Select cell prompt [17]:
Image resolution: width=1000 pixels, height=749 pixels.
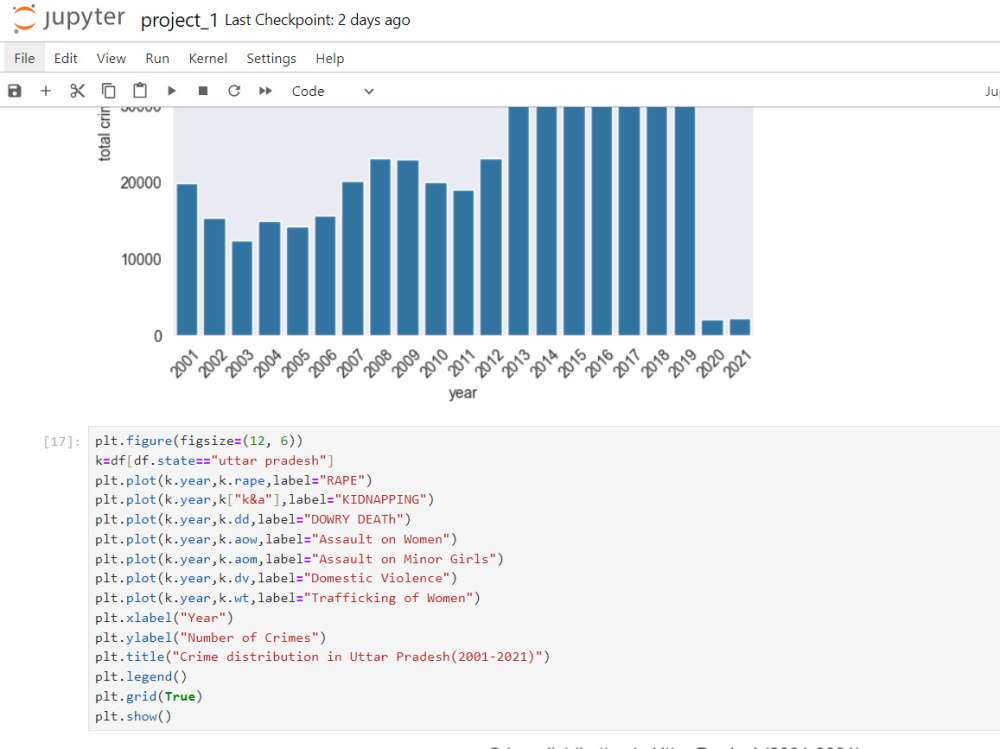point(62,441)
